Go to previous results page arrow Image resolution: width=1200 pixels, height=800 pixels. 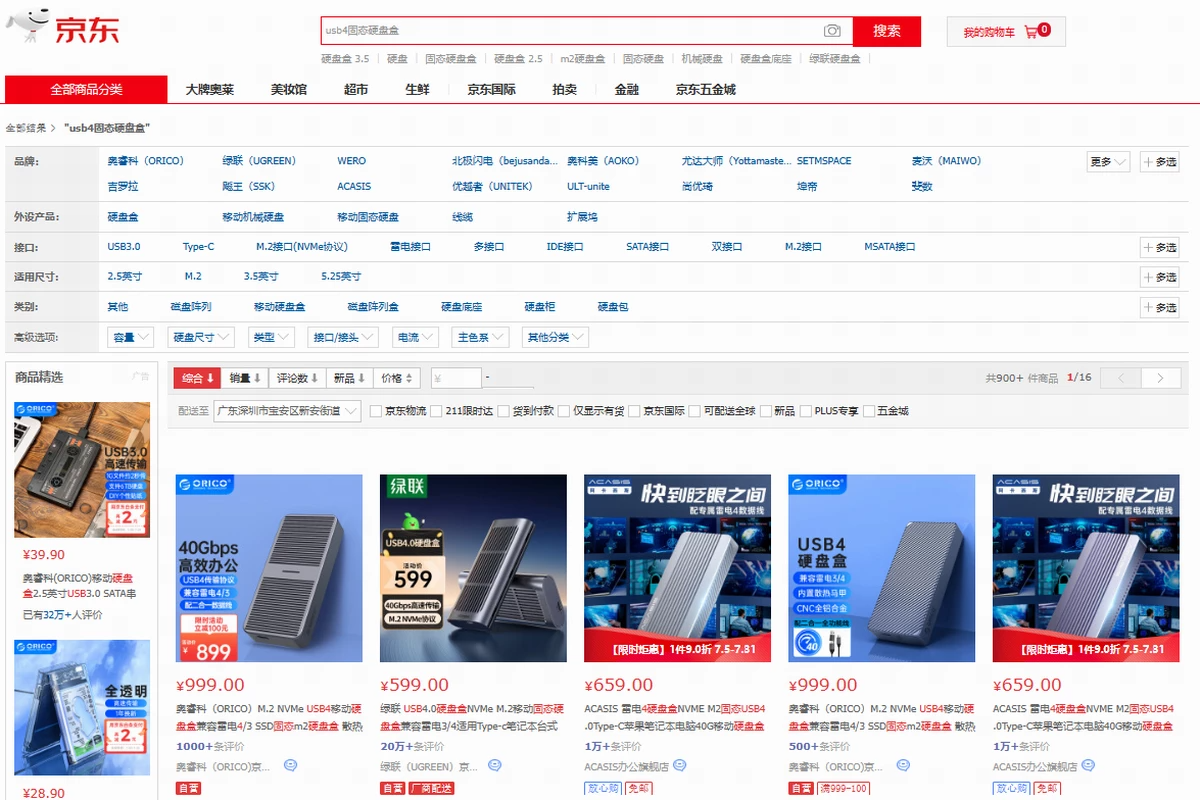pyautogui.click(x=1122, y=378)
